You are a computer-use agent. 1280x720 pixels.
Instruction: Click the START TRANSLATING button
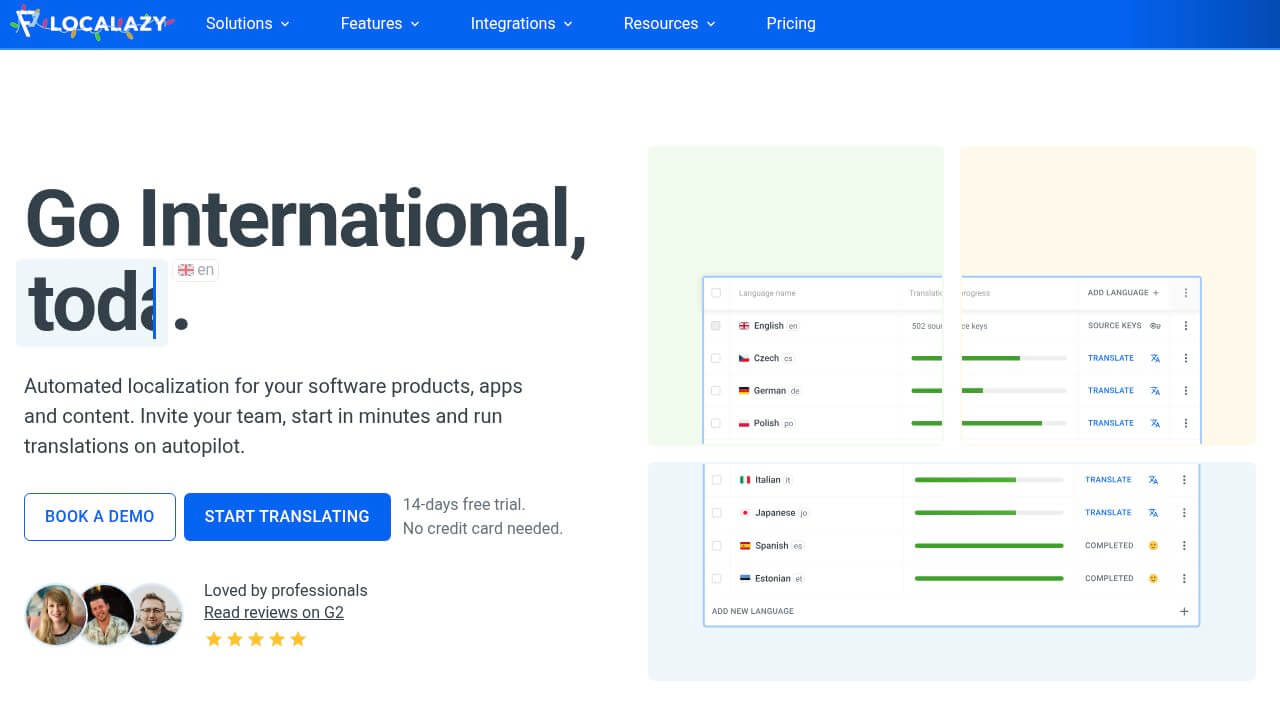(287, 516)
